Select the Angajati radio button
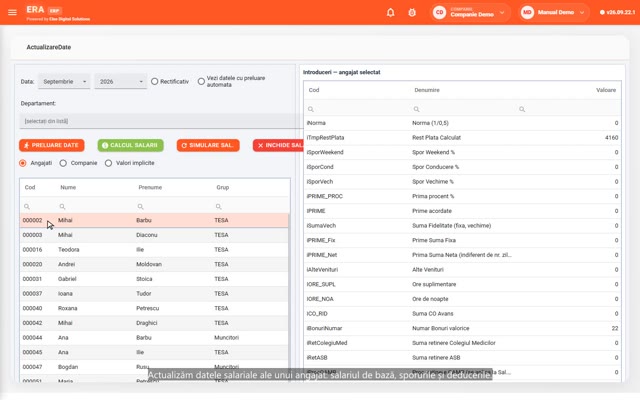Image resolution: width=640 pixels, height=400 pixels. (x=23, y=163)
